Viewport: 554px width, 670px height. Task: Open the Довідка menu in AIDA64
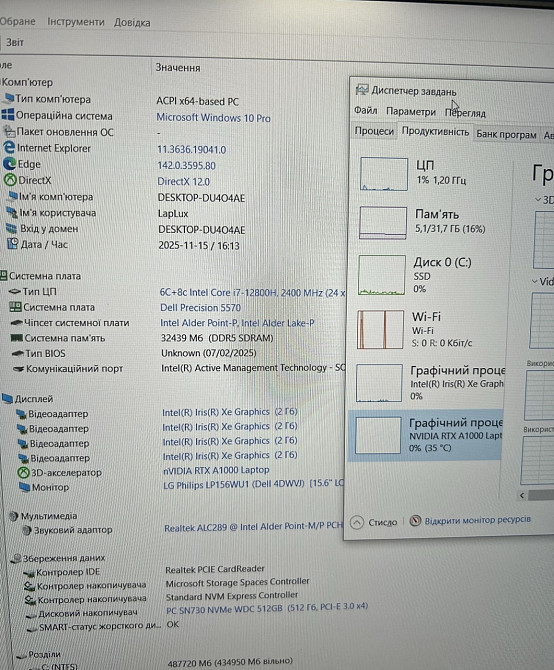pyautogui.click(x=132, y=23)
